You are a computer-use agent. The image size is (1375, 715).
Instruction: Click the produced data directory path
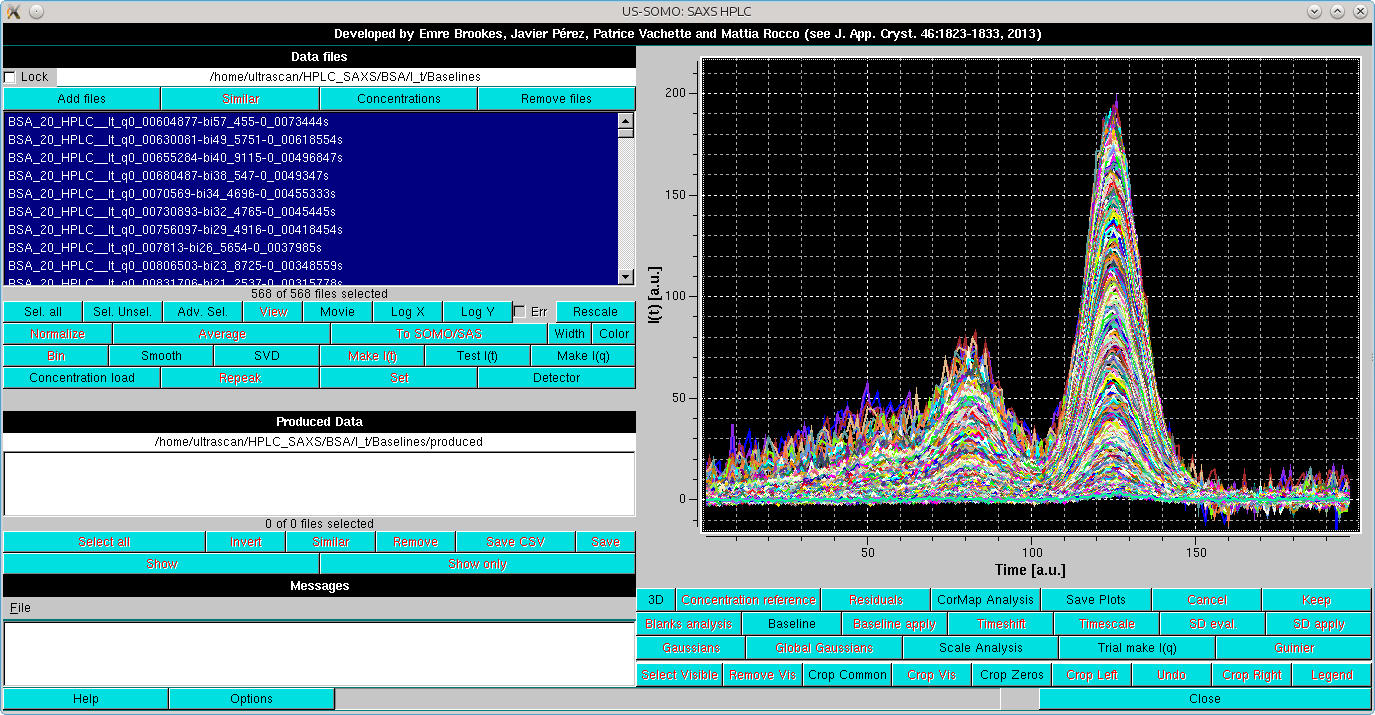tap(319, 442)
